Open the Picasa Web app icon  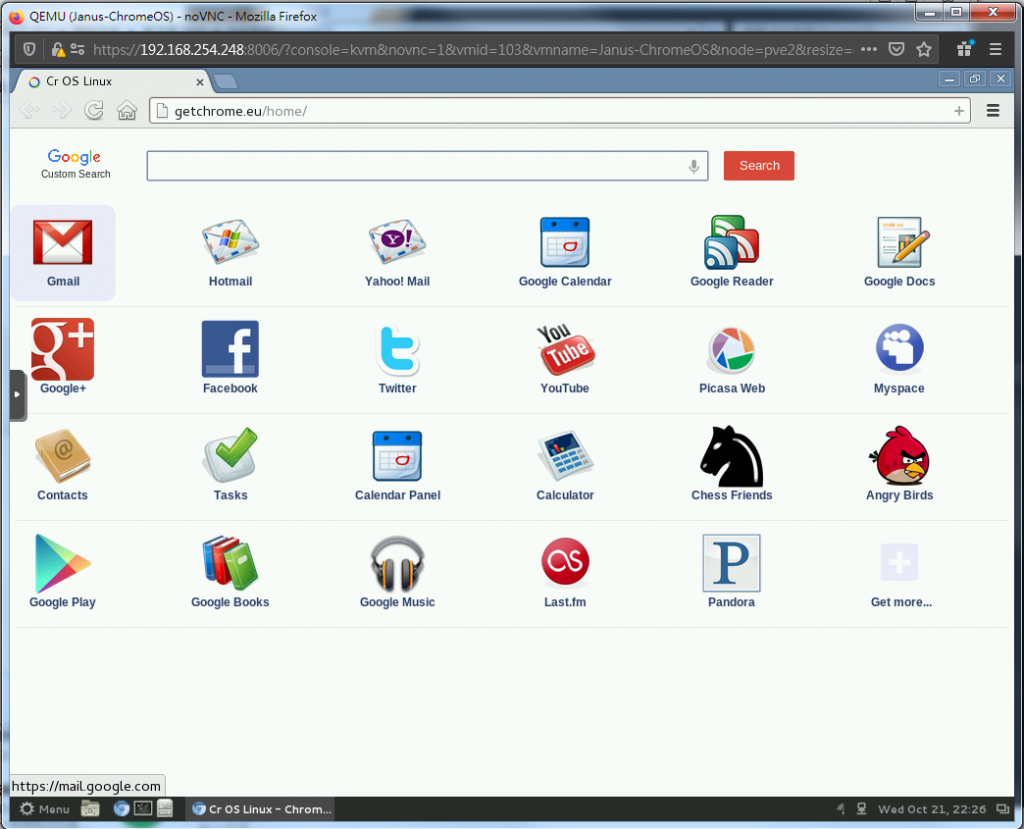[x=731, y=350]
